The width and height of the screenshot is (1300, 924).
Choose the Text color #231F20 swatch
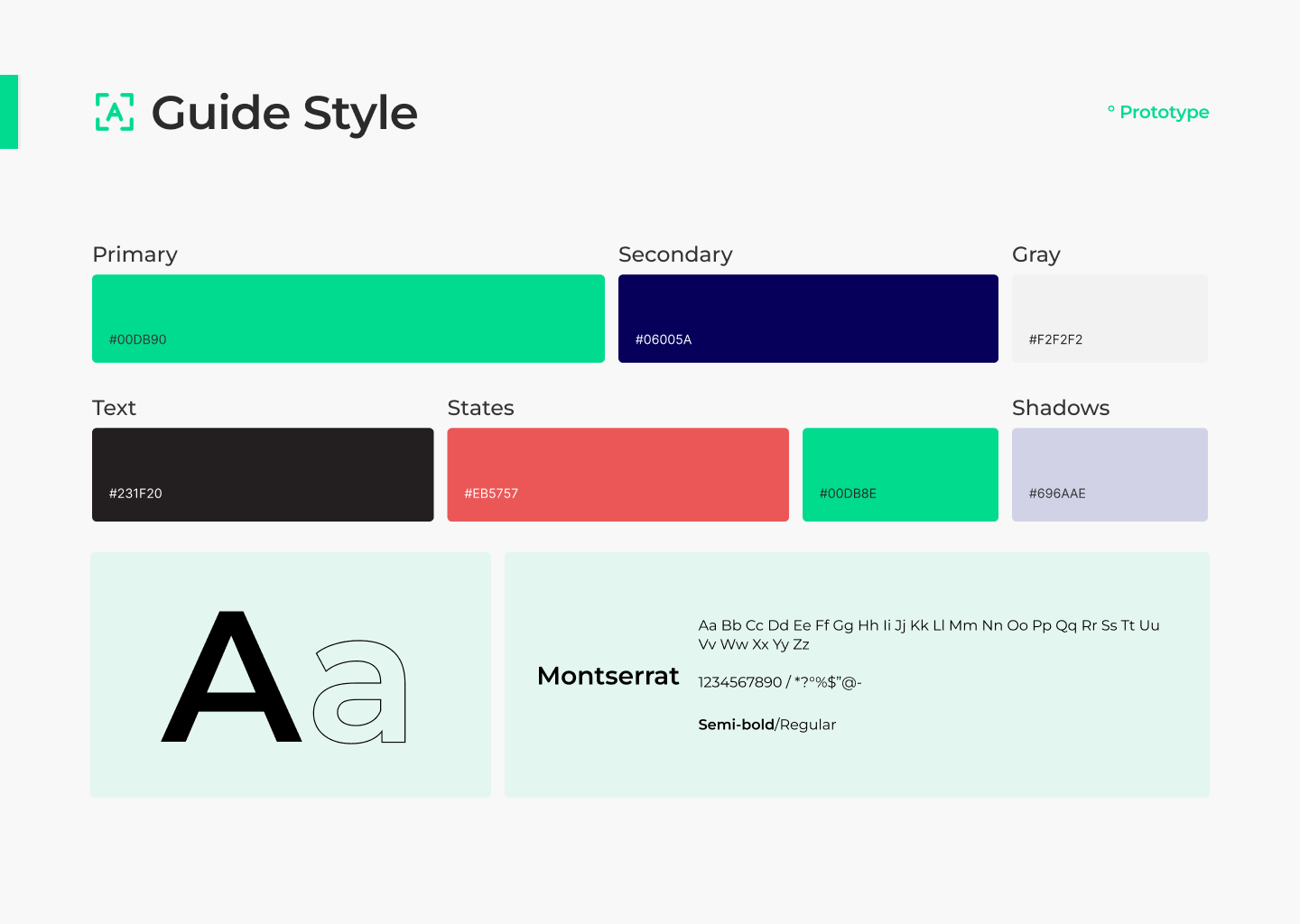click(263, 474)
